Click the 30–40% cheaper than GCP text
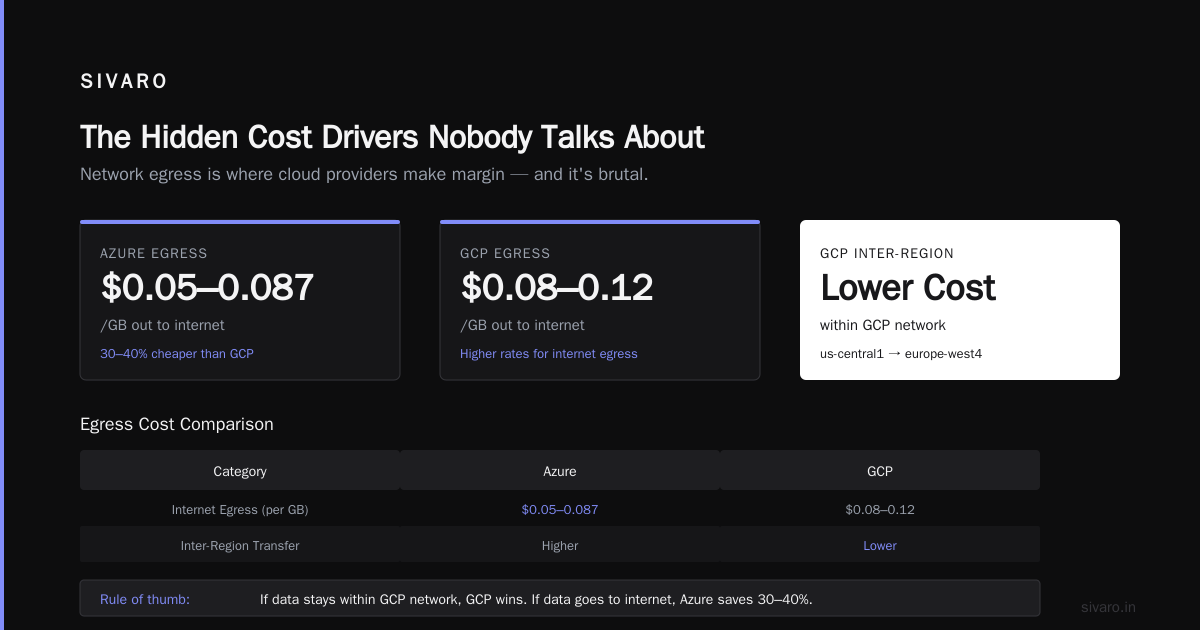The height and width of the screenshot is (630, 1200). coord(177,354)
